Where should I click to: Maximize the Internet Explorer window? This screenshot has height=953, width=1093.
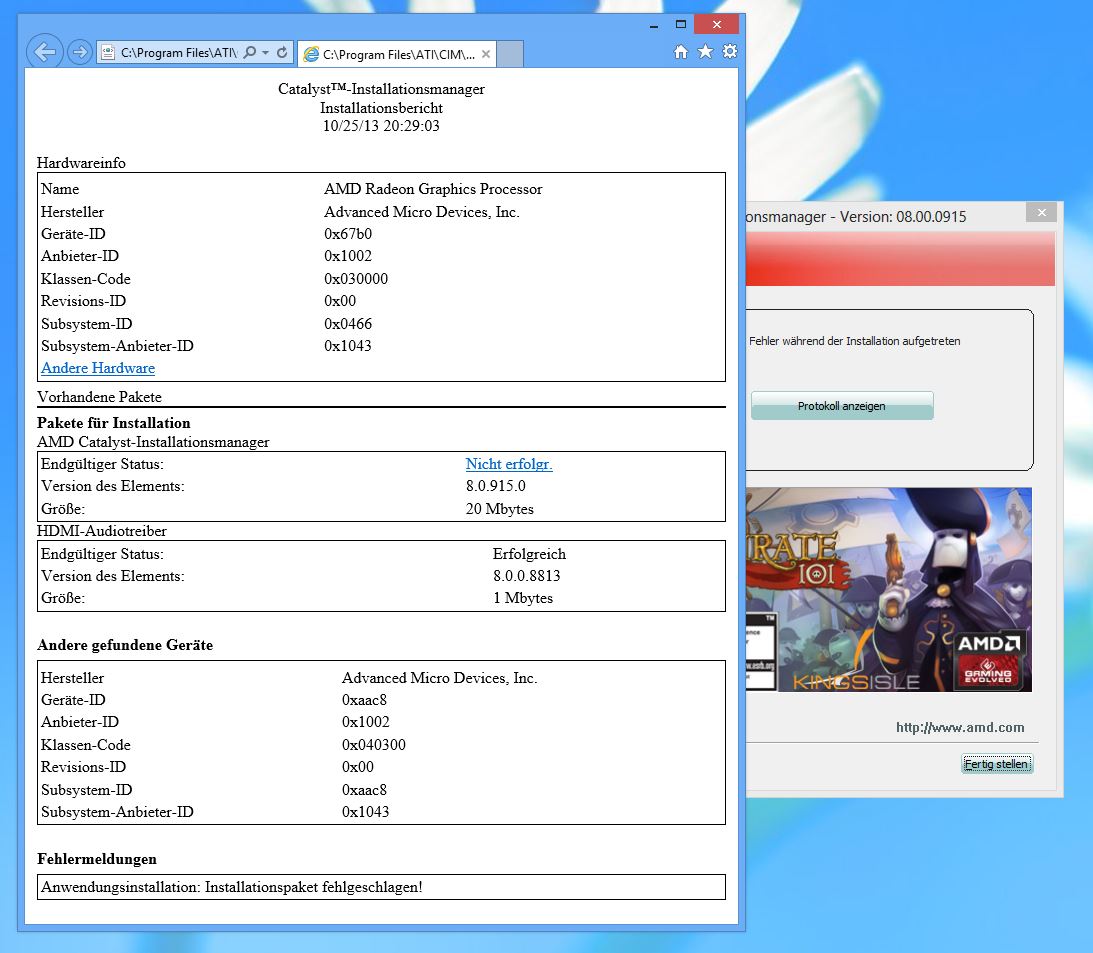[681, 24]
